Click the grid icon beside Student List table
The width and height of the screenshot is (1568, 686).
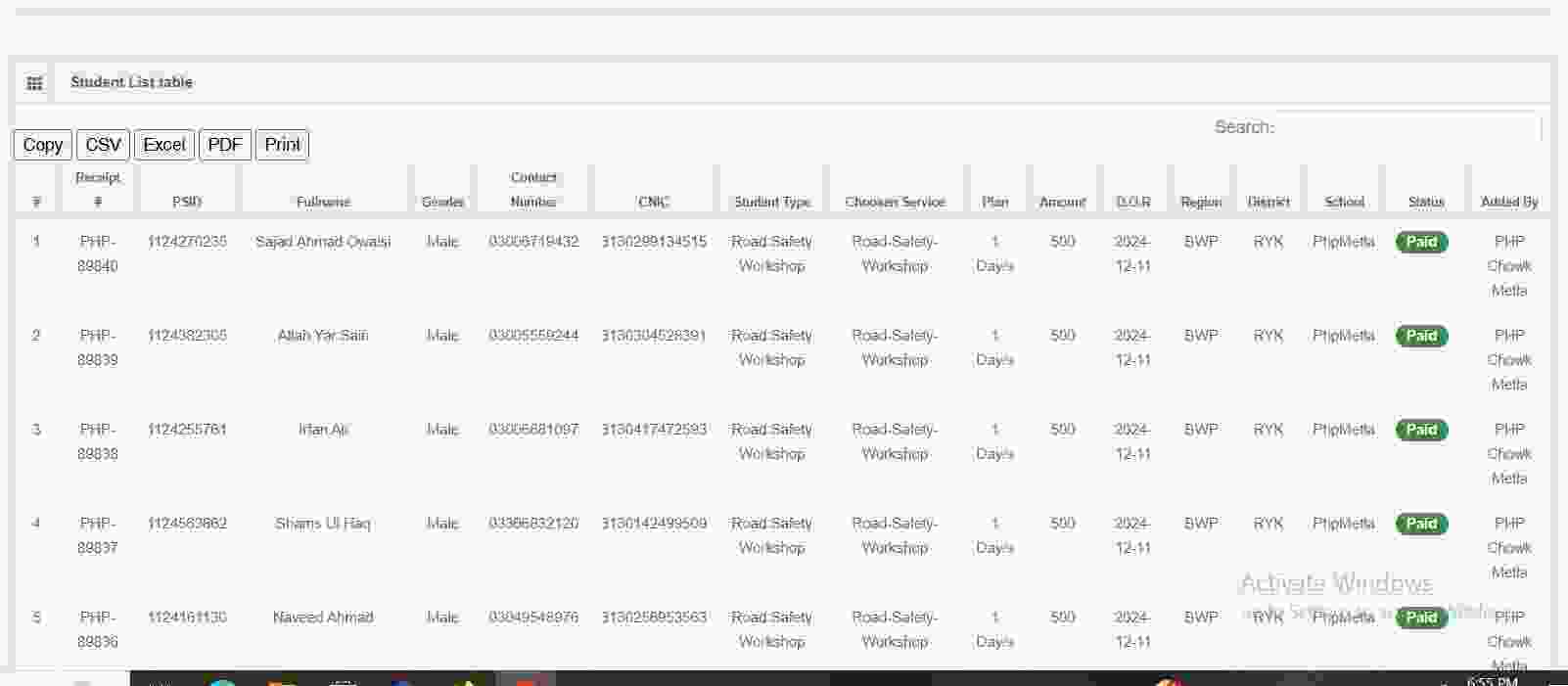coord(34,83)
